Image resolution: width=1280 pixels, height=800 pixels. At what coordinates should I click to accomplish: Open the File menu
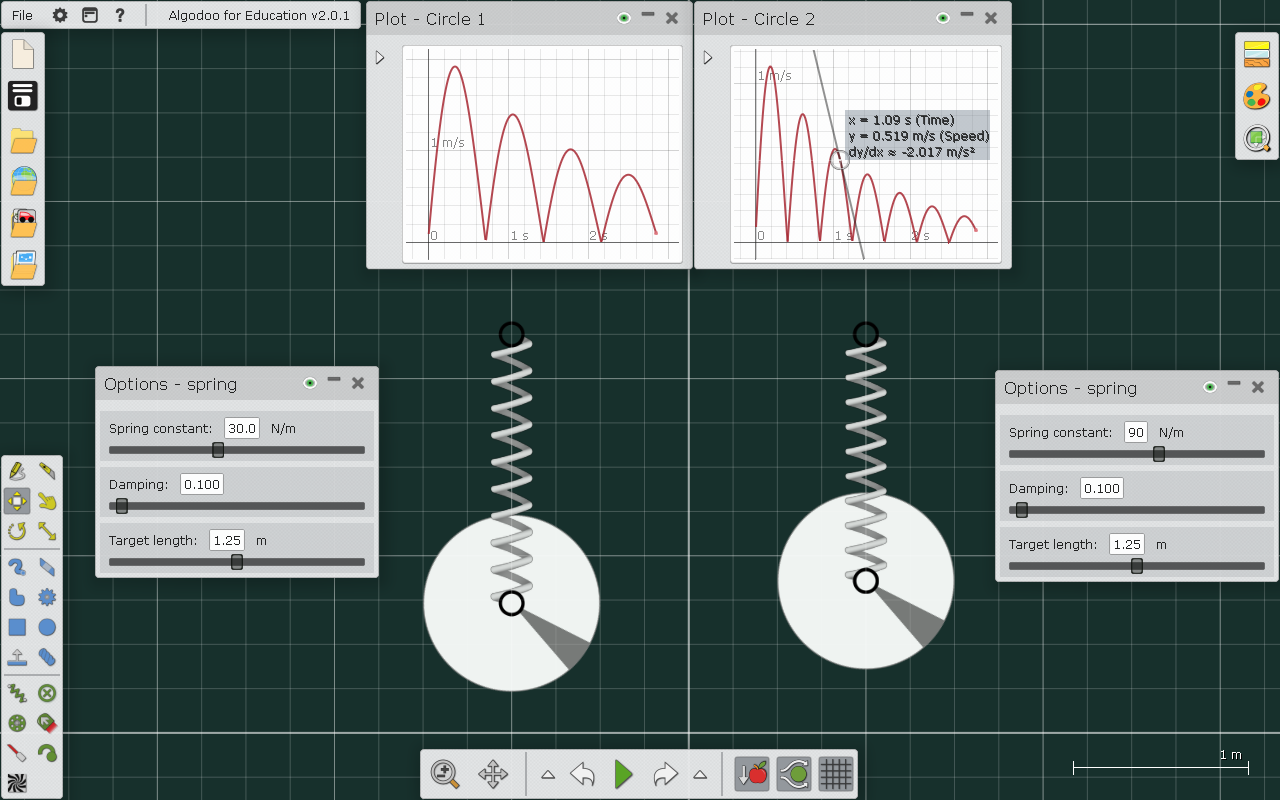coord(22,15)
